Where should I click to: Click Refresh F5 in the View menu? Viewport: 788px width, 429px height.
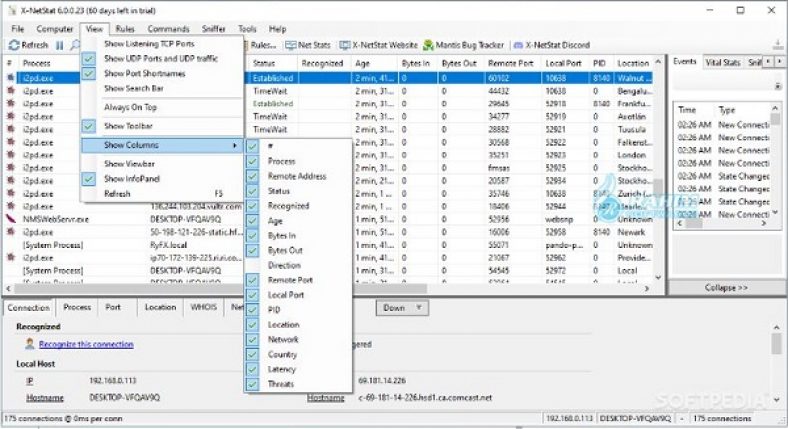[x=161, y=193]
